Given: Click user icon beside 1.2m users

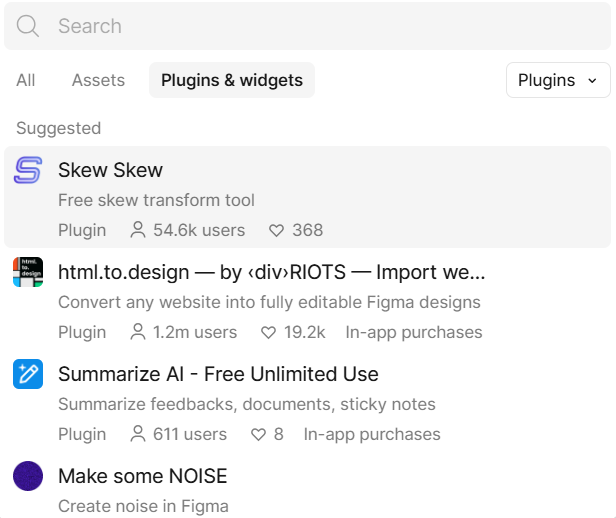Looking at the screenshot, I should point(138,332).
